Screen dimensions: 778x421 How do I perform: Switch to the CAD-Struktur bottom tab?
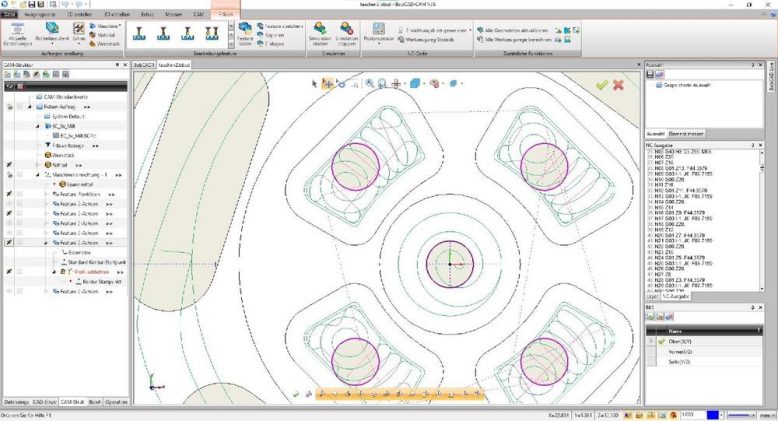tap(42, 401)
